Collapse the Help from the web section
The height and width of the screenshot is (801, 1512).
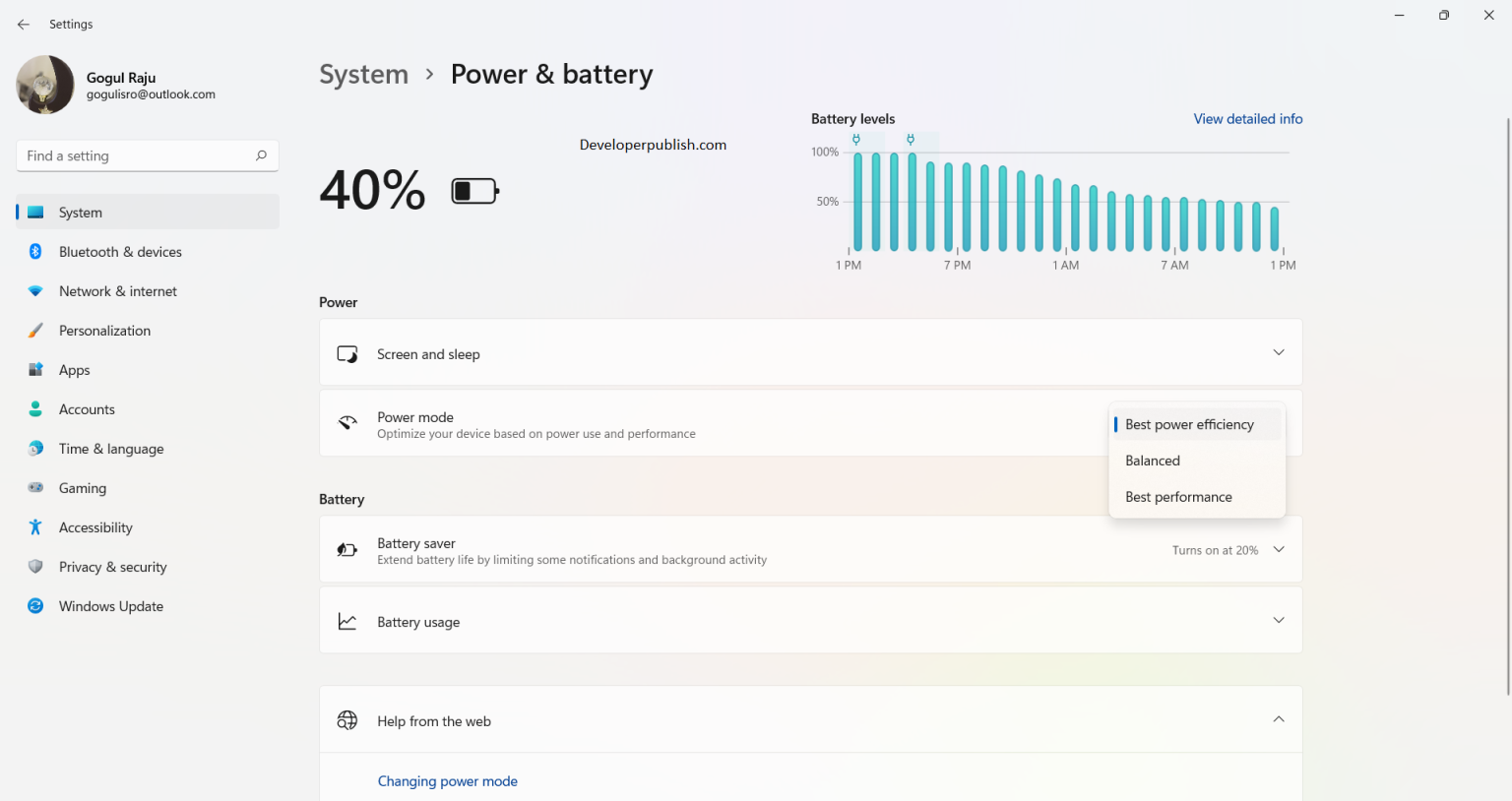click(1279, 719)
